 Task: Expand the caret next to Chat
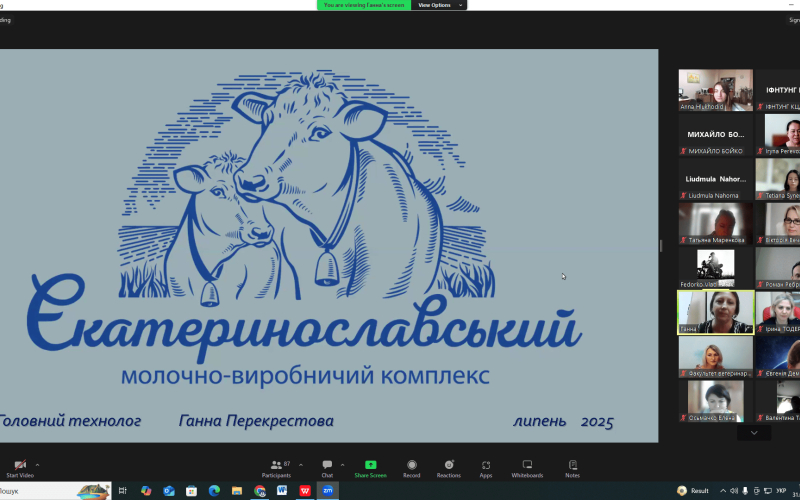point(342,465)
